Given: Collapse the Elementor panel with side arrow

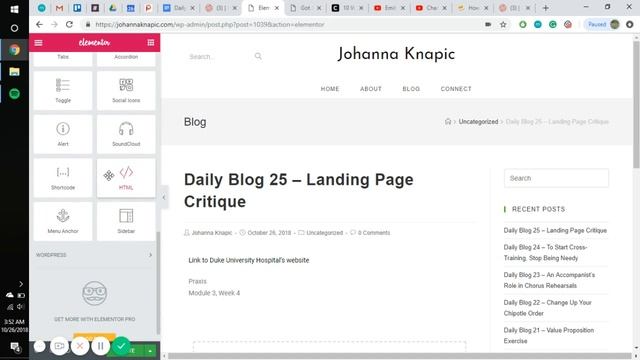Looking at the screenshot, I should coord(164,197).
